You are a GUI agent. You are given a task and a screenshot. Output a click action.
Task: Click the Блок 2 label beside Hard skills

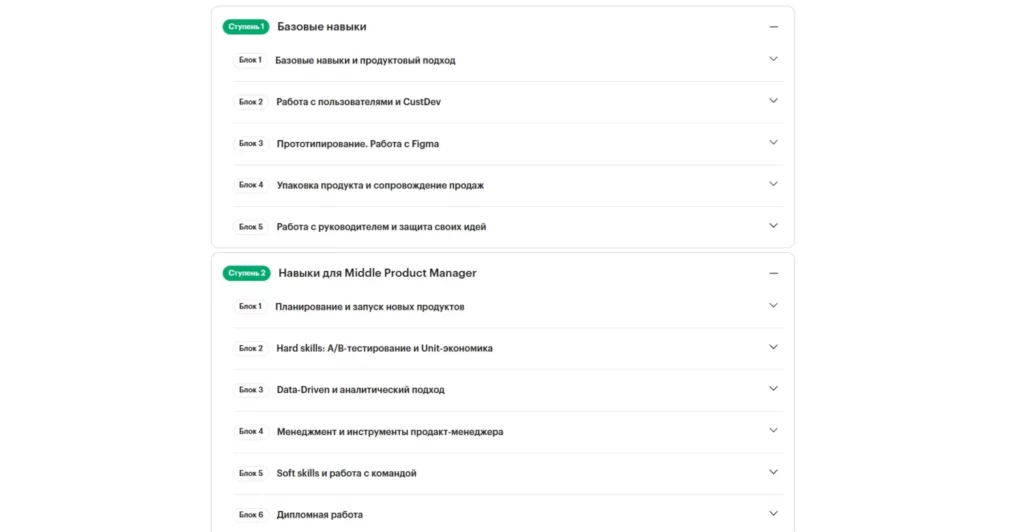point(250,348)
